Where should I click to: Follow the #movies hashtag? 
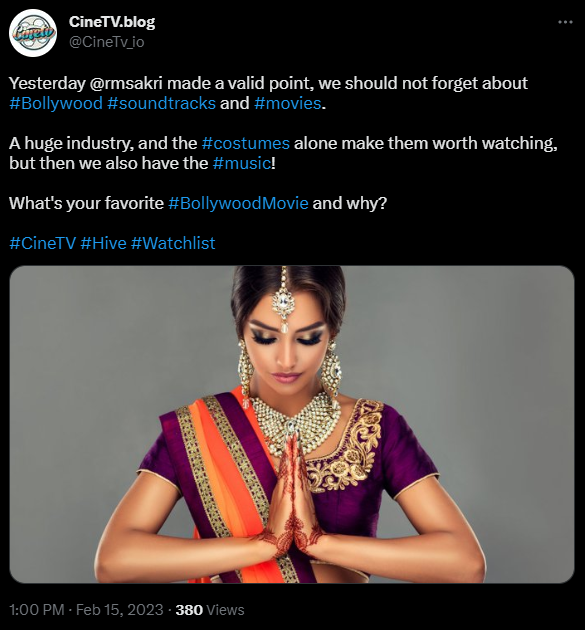click(x=288, y=103)
